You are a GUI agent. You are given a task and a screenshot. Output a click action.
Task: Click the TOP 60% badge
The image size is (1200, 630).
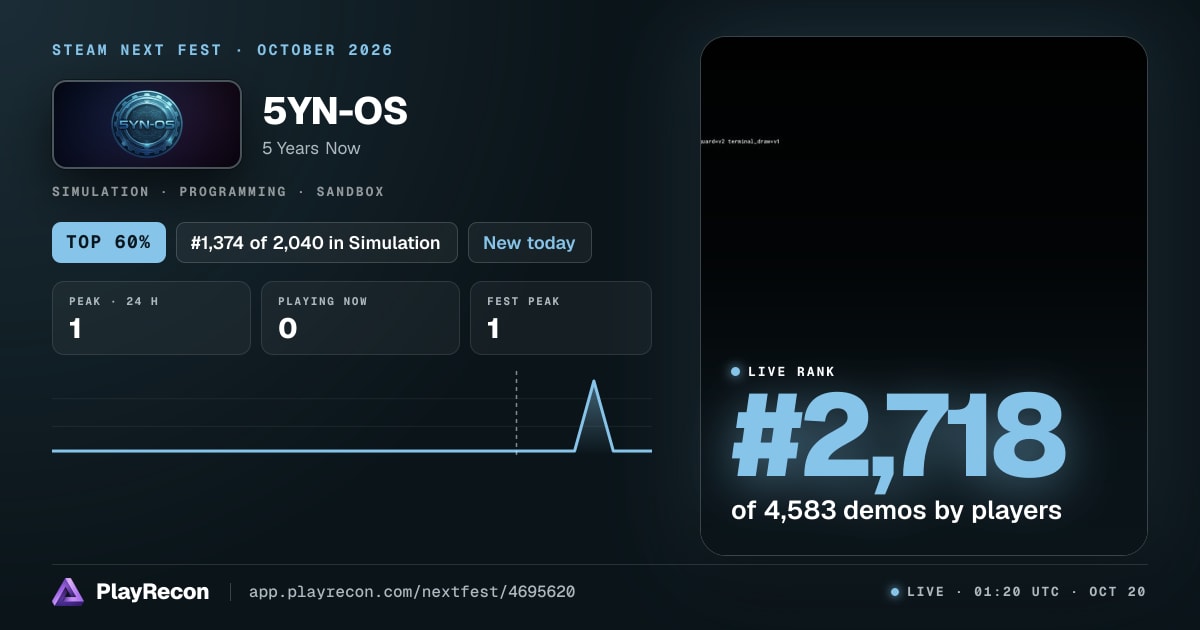109,243
